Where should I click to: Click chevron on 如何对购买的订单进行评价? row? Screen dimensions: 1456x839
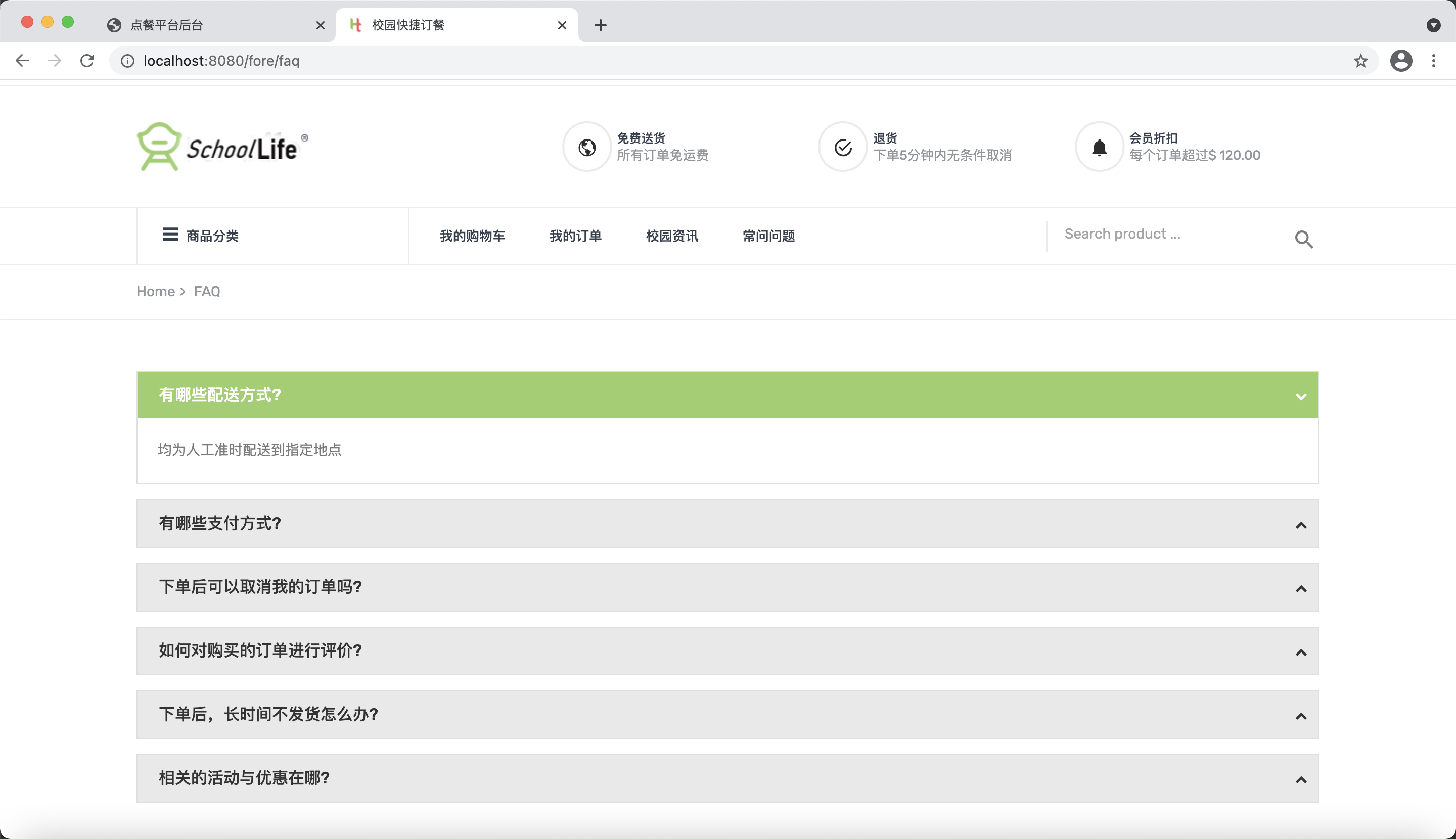[x=1301, y=652]
